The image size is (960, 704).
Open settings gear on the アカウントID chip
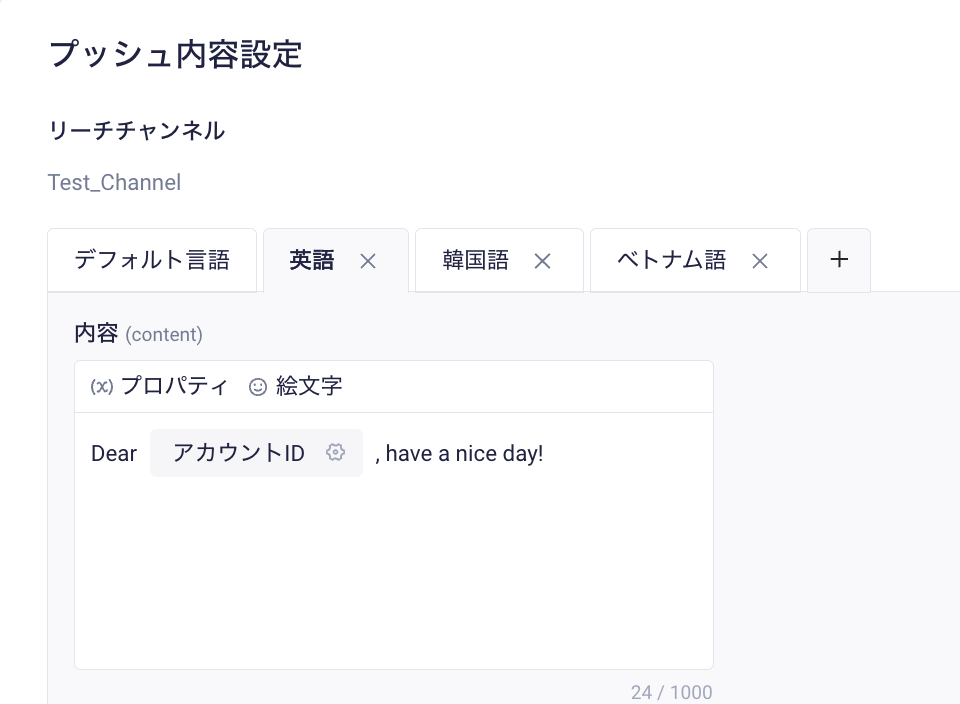(336, 452)
